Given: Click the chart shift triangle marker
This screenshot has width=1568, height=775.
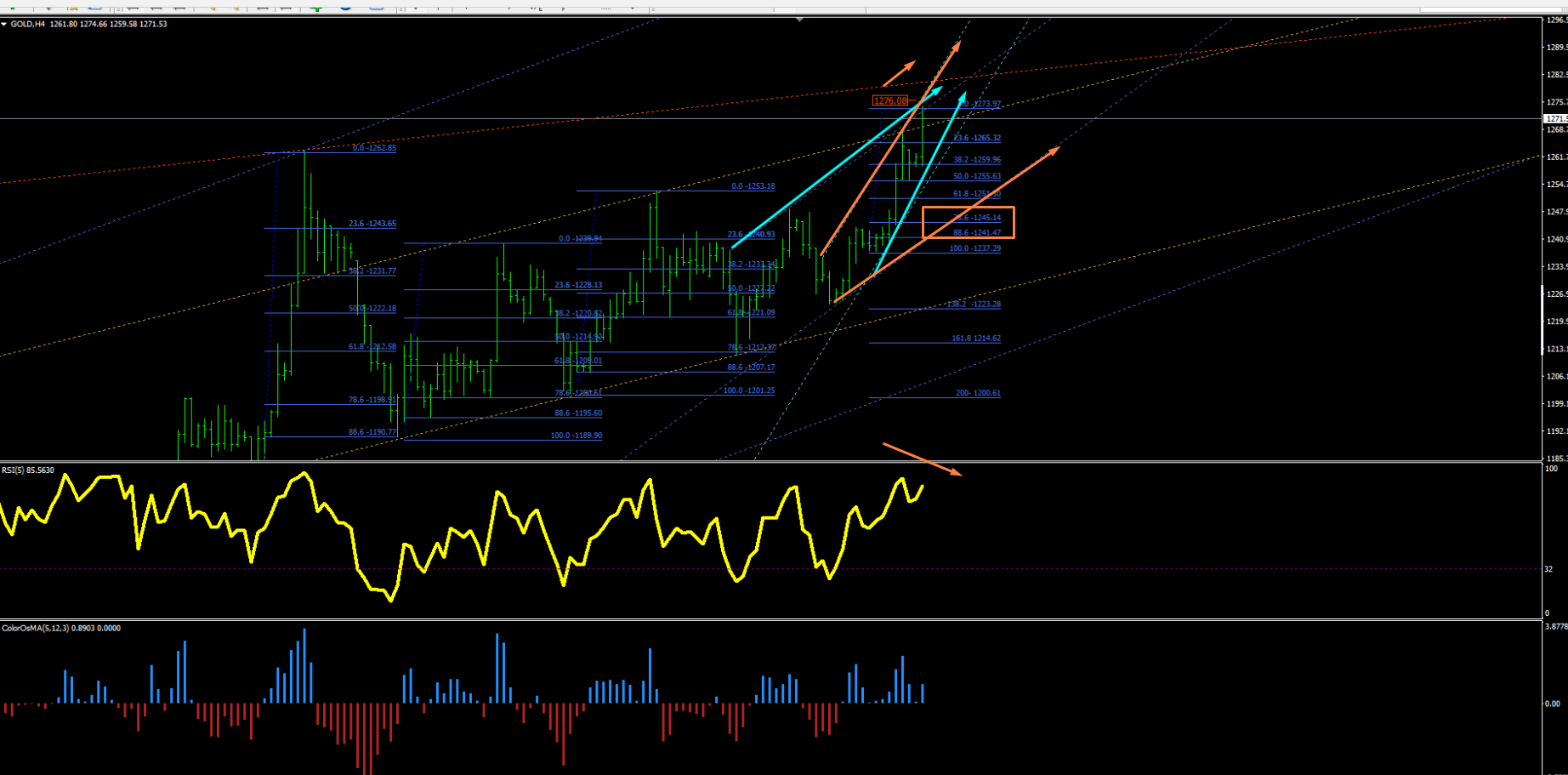Looking at the screenshot, I should (799, 18).
